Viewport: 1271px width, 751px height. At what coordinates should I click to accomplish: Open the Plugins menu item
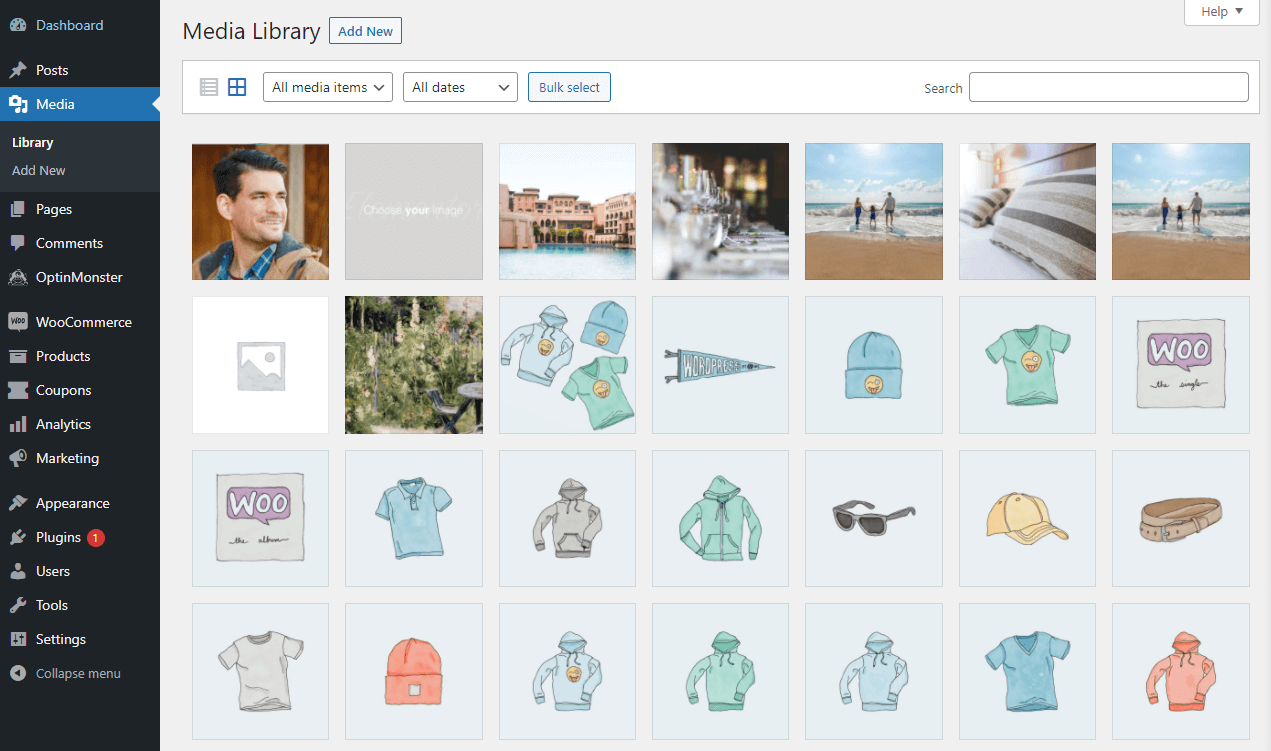[55, 537]
